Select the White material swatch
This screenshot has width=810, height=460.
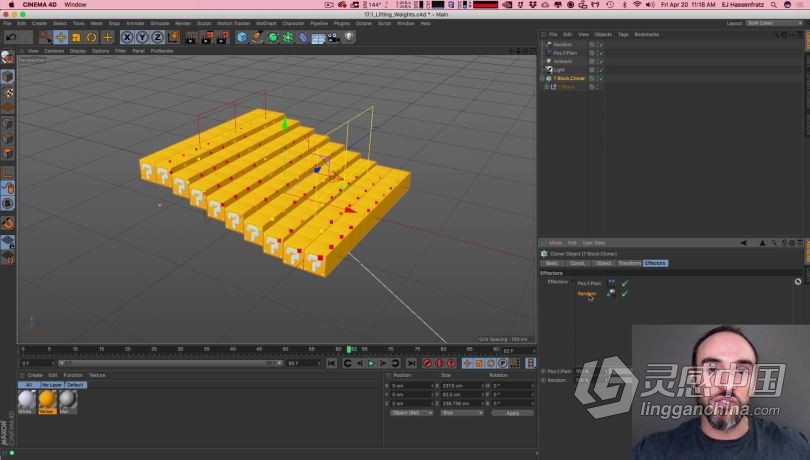(x=27, y=400)
